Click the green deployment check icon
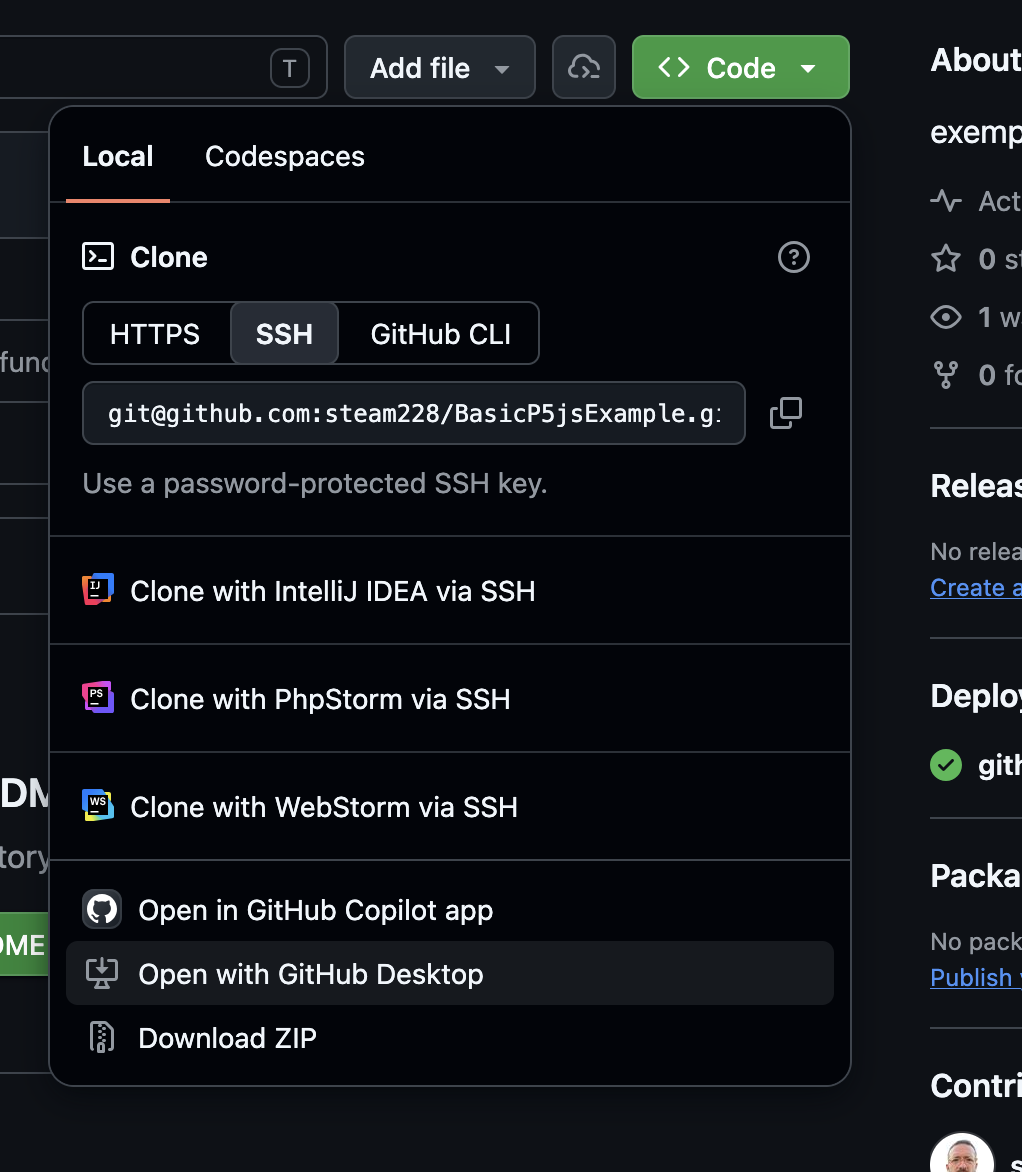Screen dimensions: 1022x1172 pos(946,765)
